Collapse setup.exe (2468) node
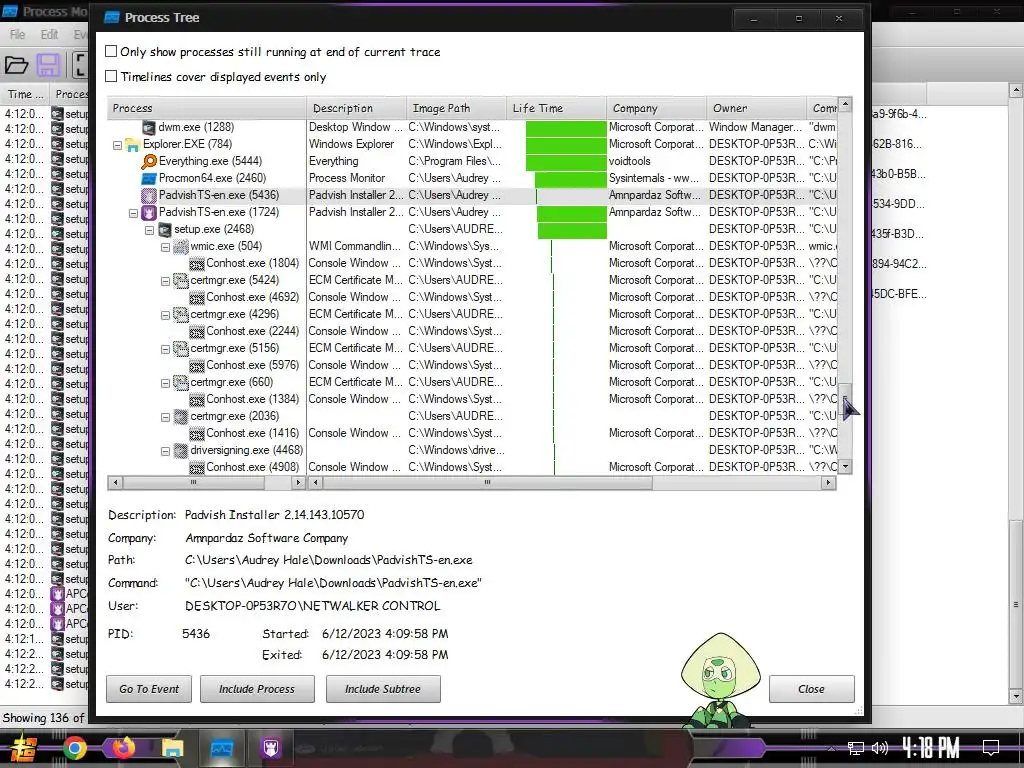Viewport: 1024px width, 768px height. click(150, 230)
